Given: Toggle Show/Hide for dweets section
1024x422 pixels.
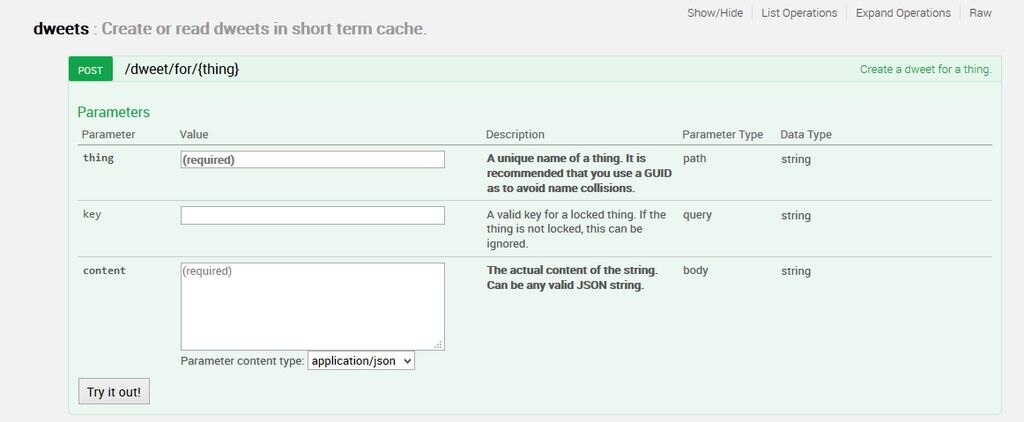Looking at the screenshot, I should [x=715, y=13].
